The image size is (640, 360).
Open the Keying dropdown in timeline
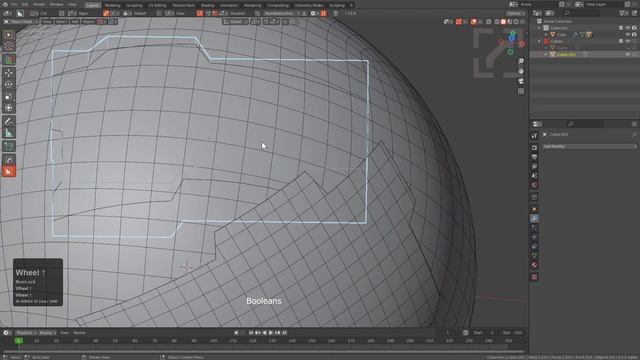[x=47, y=333]
